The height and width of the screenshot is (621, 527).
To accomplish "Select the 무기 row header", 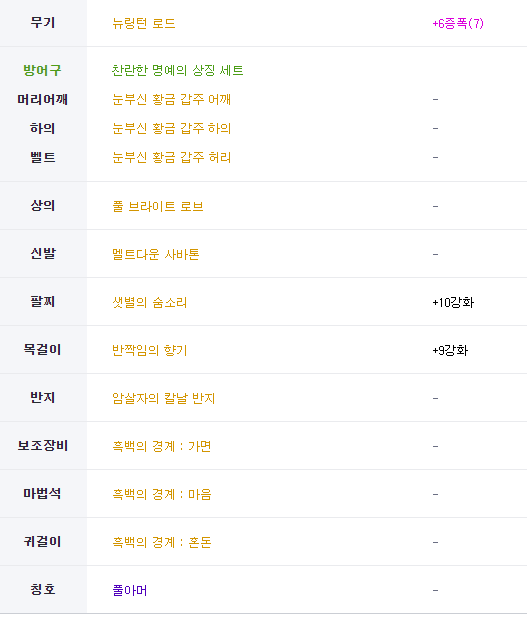I will click(43, 23).
